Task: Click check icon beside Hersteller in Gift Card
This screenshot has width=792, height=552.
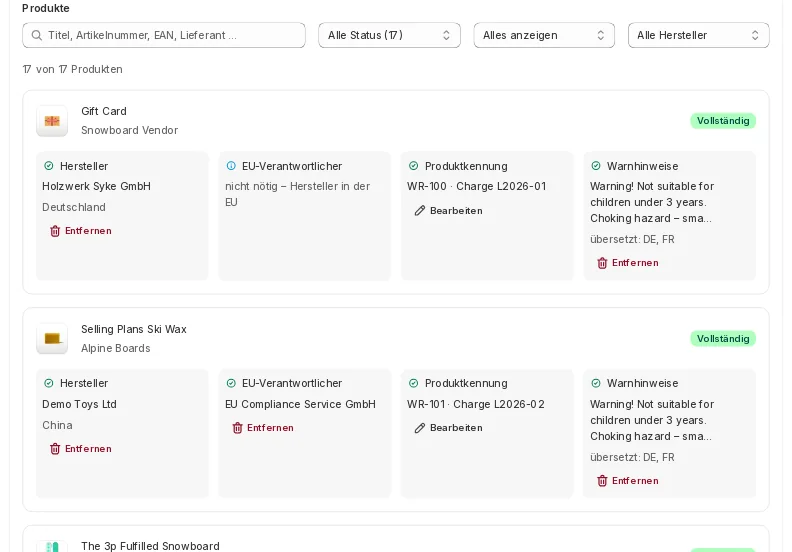Action: point(49,166)
